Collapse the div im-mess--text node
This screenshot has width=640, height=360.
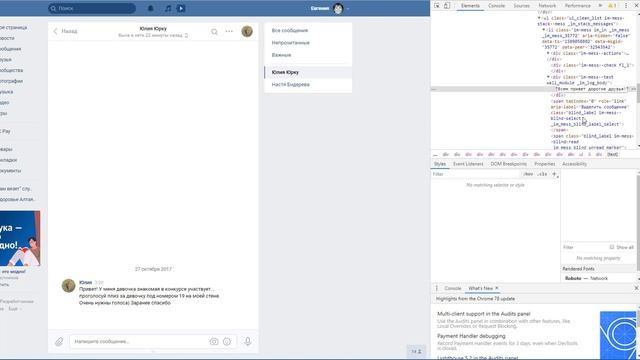pyautogui.click(x=548, y=77)
